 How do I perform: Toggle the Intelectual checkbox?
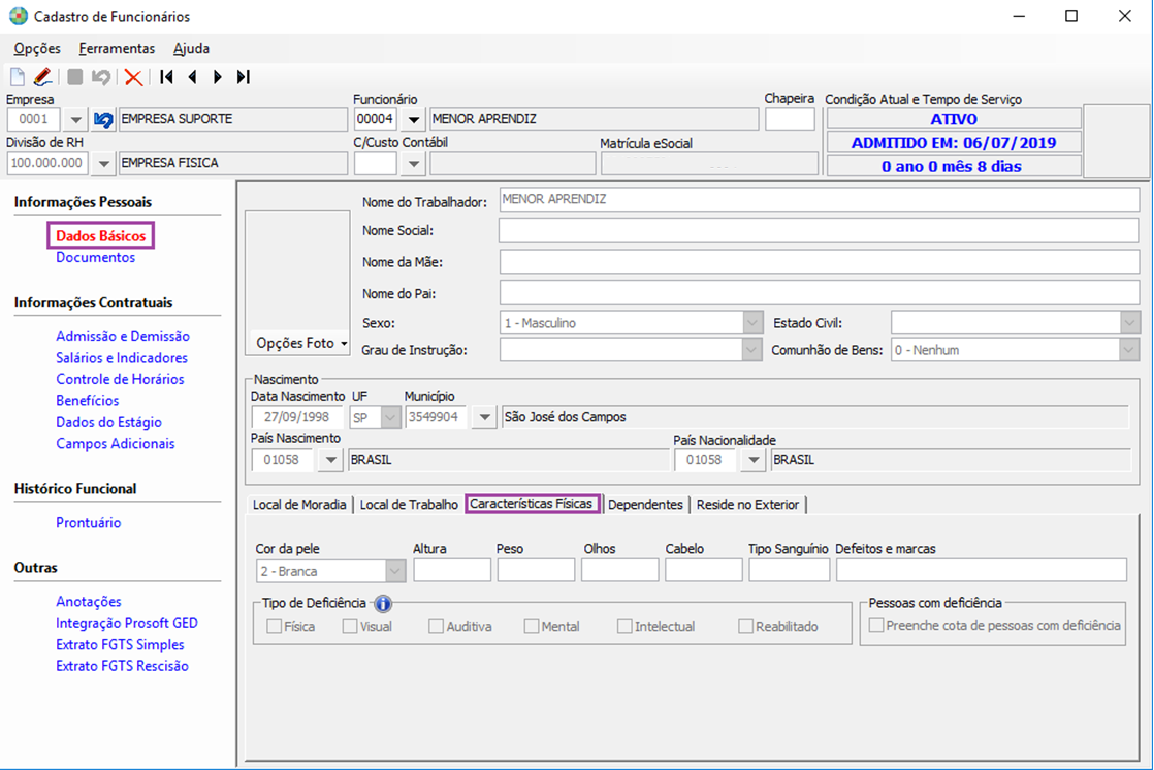click(625, 626)
